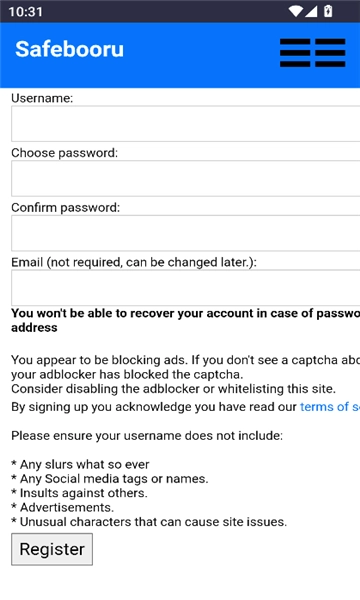Click the Register button
Viewport: 360px width, 600px height.
point(52,549)
